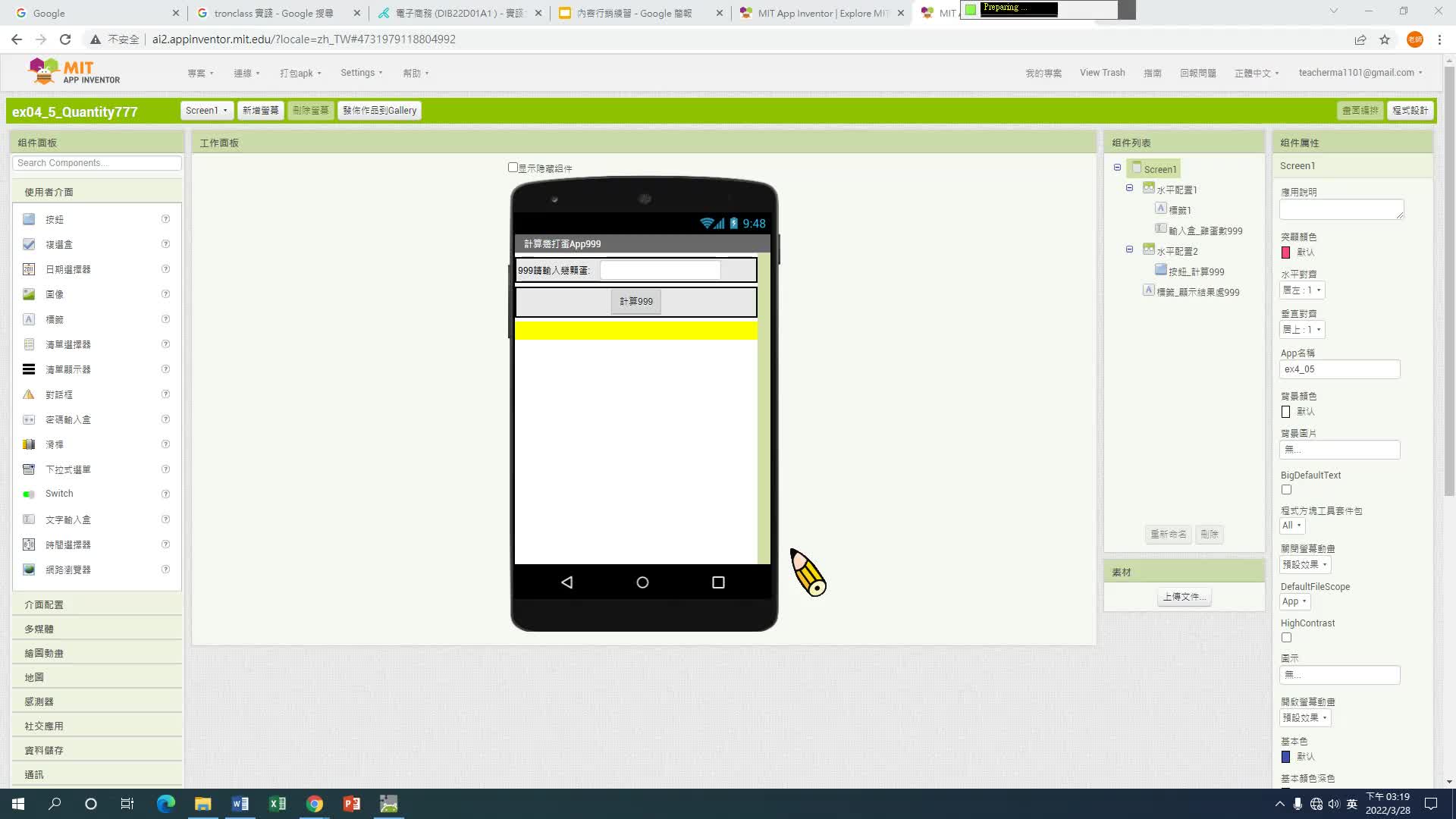Select the 網路瀏覽器 web viewer component icon

pyautogui.click(x=29, y=570)
